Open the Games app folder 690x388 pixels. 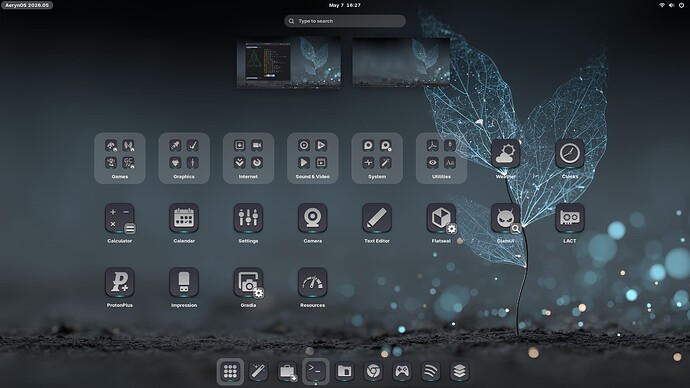(120, 158)
